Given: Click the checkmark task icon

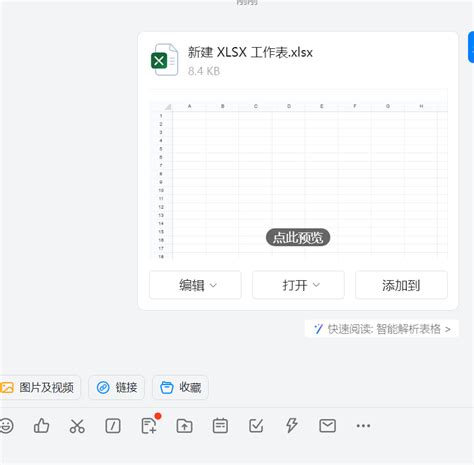Looking at the screenshot, I should point(256,426).
